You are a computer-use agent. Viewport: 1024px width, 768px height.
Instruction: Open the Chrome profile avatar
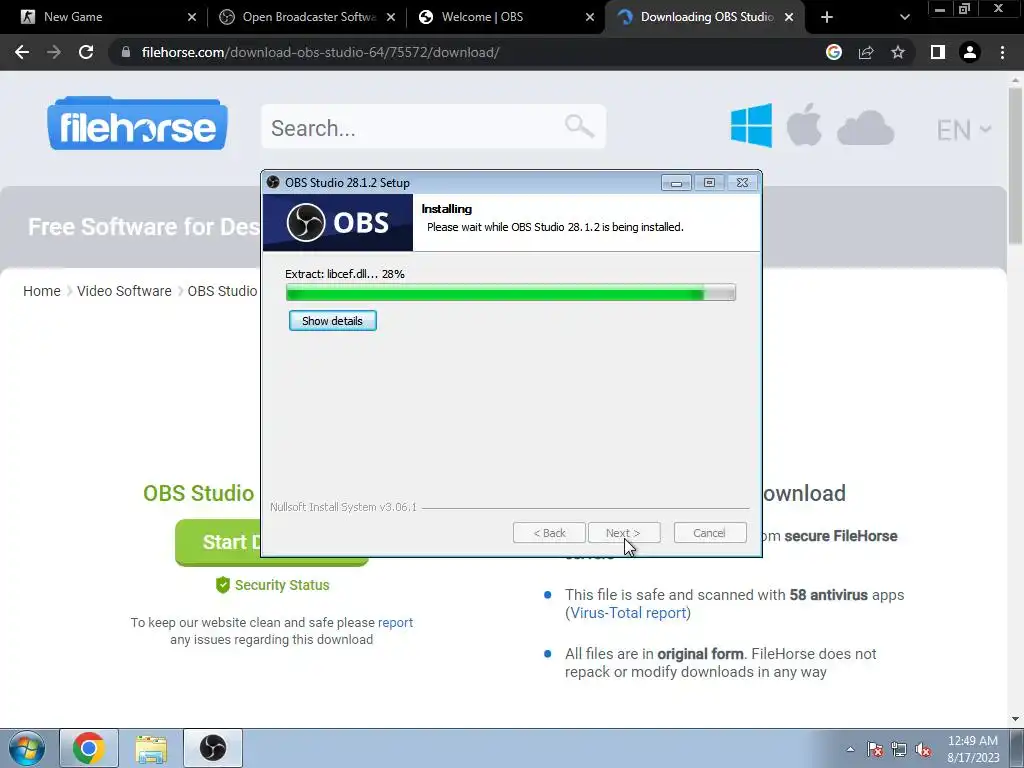click(x=970, y=52)
